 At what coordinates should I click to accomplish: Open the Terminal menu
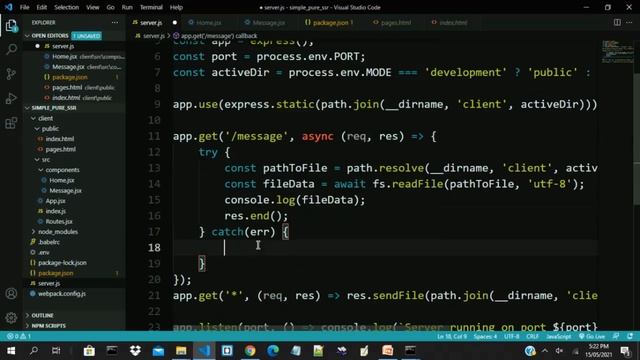tap(151, 7)
